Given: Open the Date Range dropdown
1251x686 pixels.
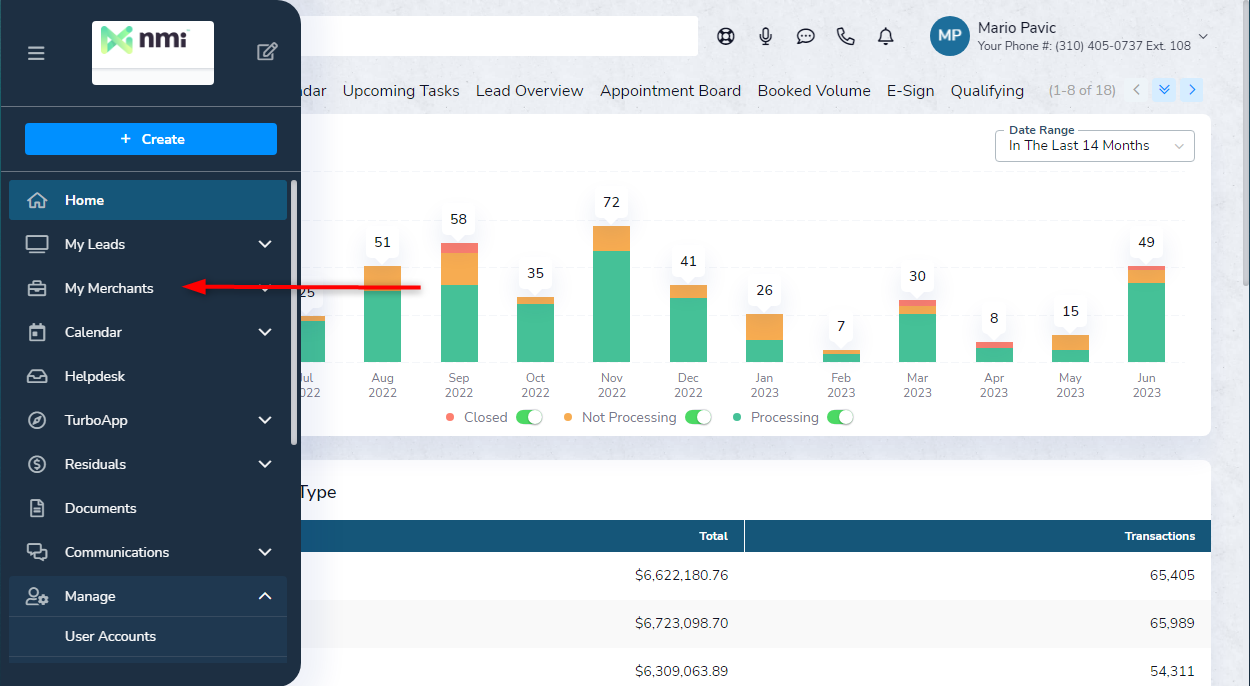Looking at the screenshot, I should coord(1094,146).
